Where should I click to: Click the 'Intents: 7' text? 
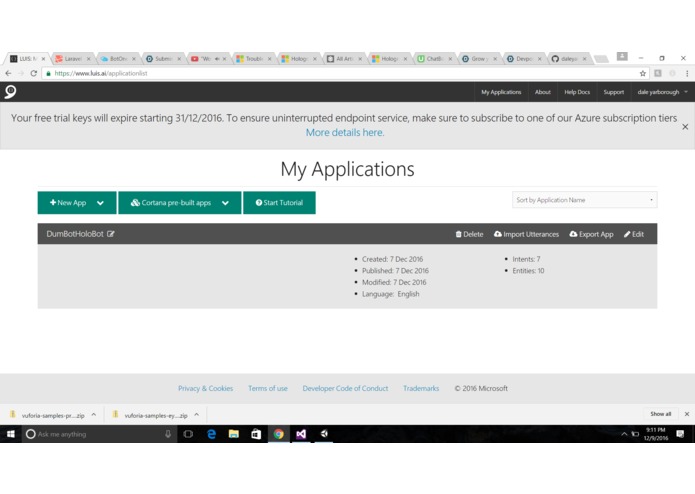pyautogui.click(x=526, y=259)
